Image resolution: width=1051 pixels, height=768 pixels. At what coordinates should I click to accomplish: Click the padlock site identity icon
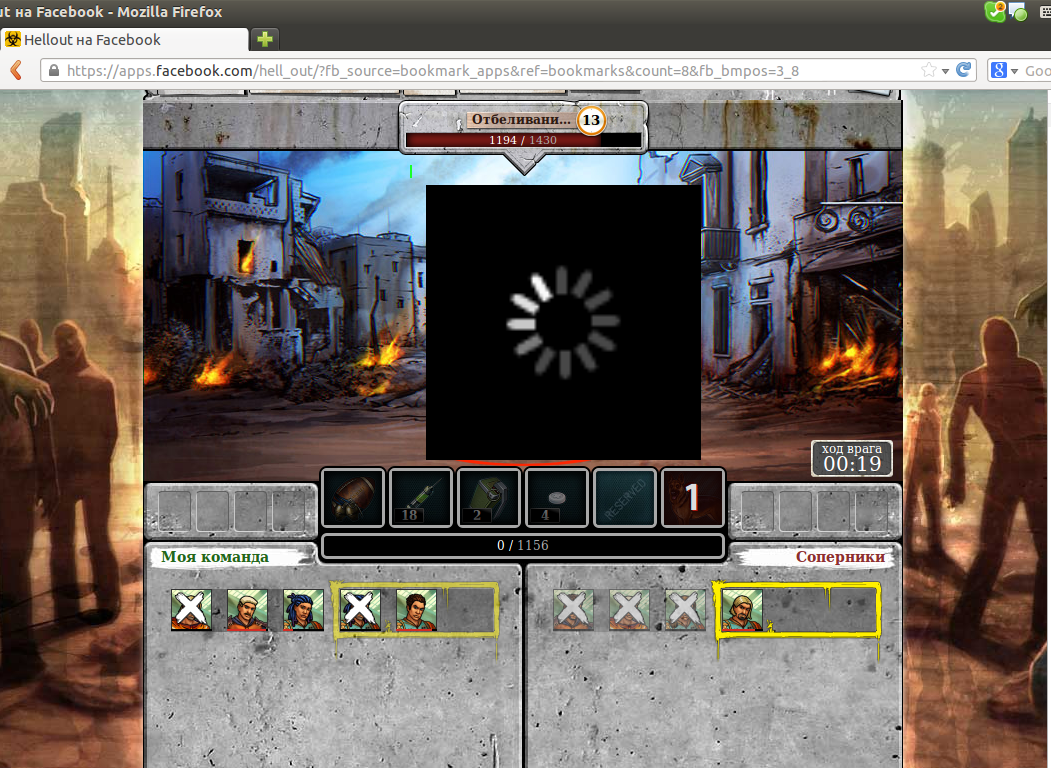[x=54, y=70]
